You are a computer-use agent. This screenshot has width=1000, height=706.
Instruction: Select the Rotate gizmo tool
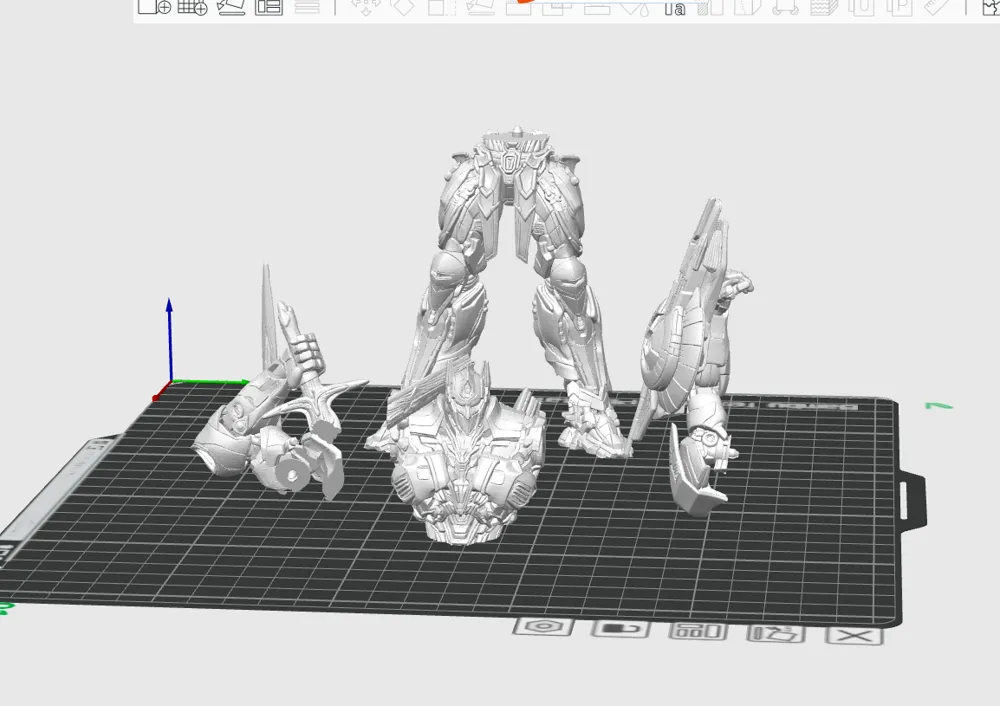(x=402, y=7)
